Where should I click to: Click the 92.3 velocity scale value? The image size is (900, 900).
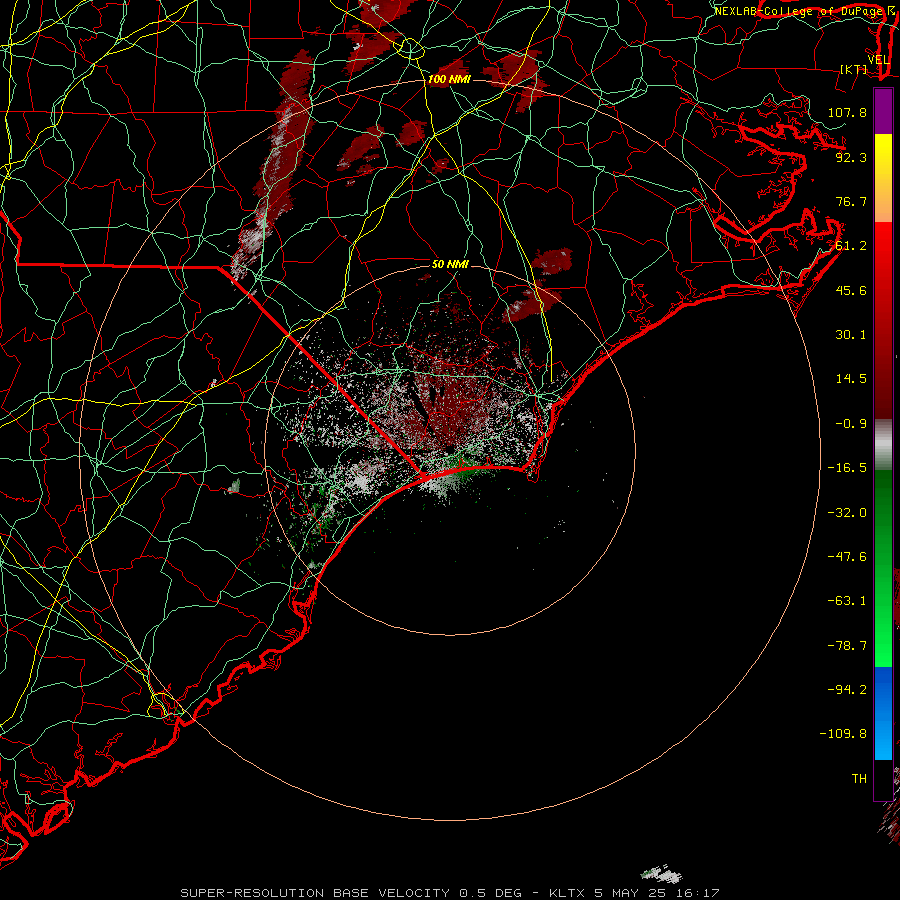[851, 157]
